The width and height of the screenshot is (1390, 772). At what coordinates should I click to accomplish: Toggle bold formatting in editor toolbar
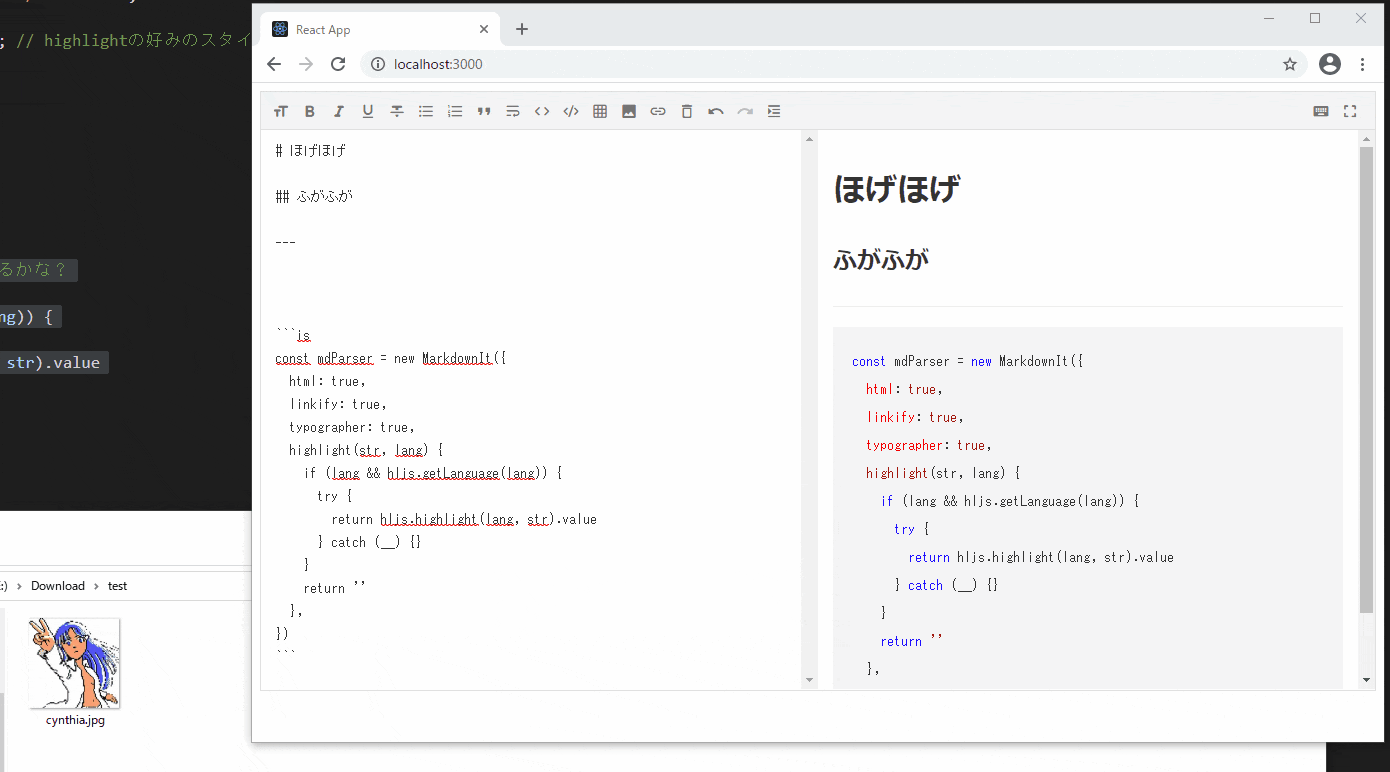[x=310, y=111]
